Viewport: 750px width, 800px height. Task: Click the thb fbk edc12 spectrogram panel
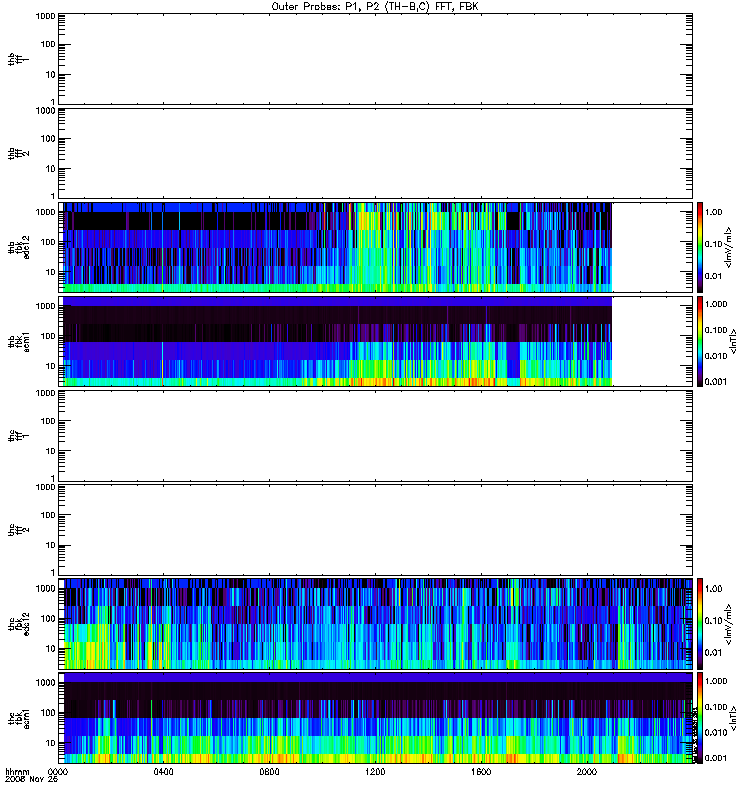[376, 247]
